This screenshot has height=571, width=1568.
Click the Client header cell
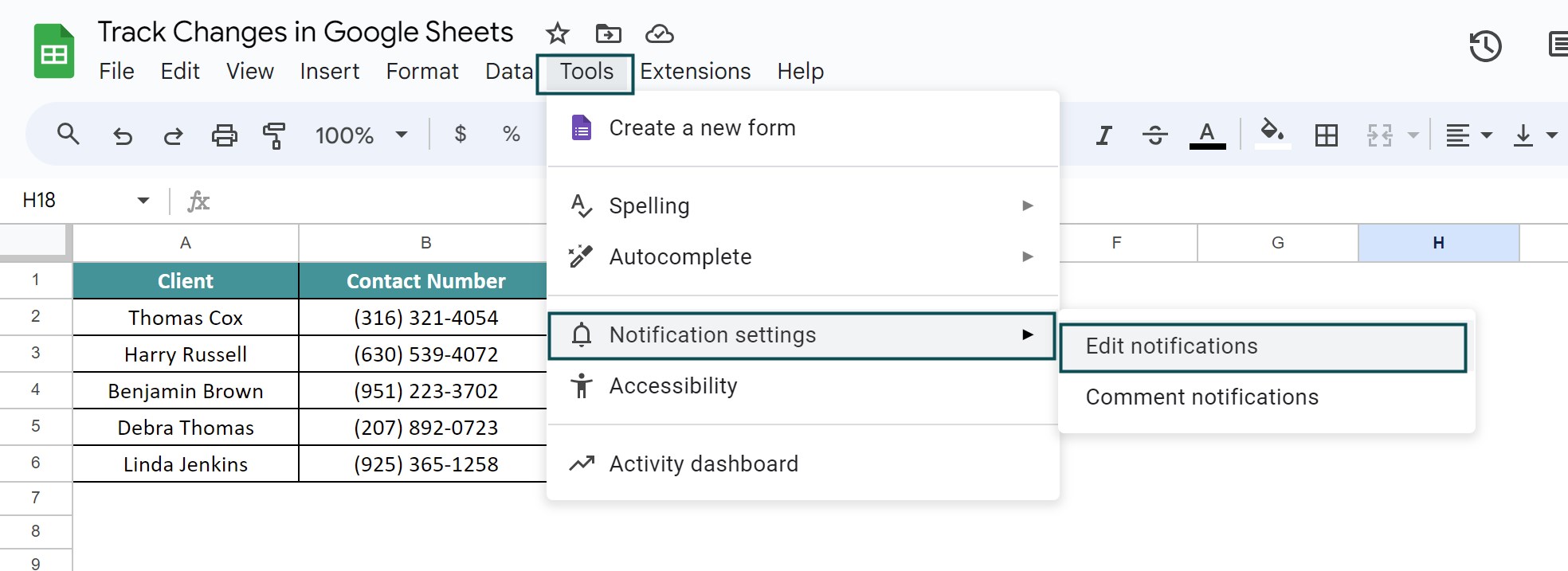coord(186,281)
